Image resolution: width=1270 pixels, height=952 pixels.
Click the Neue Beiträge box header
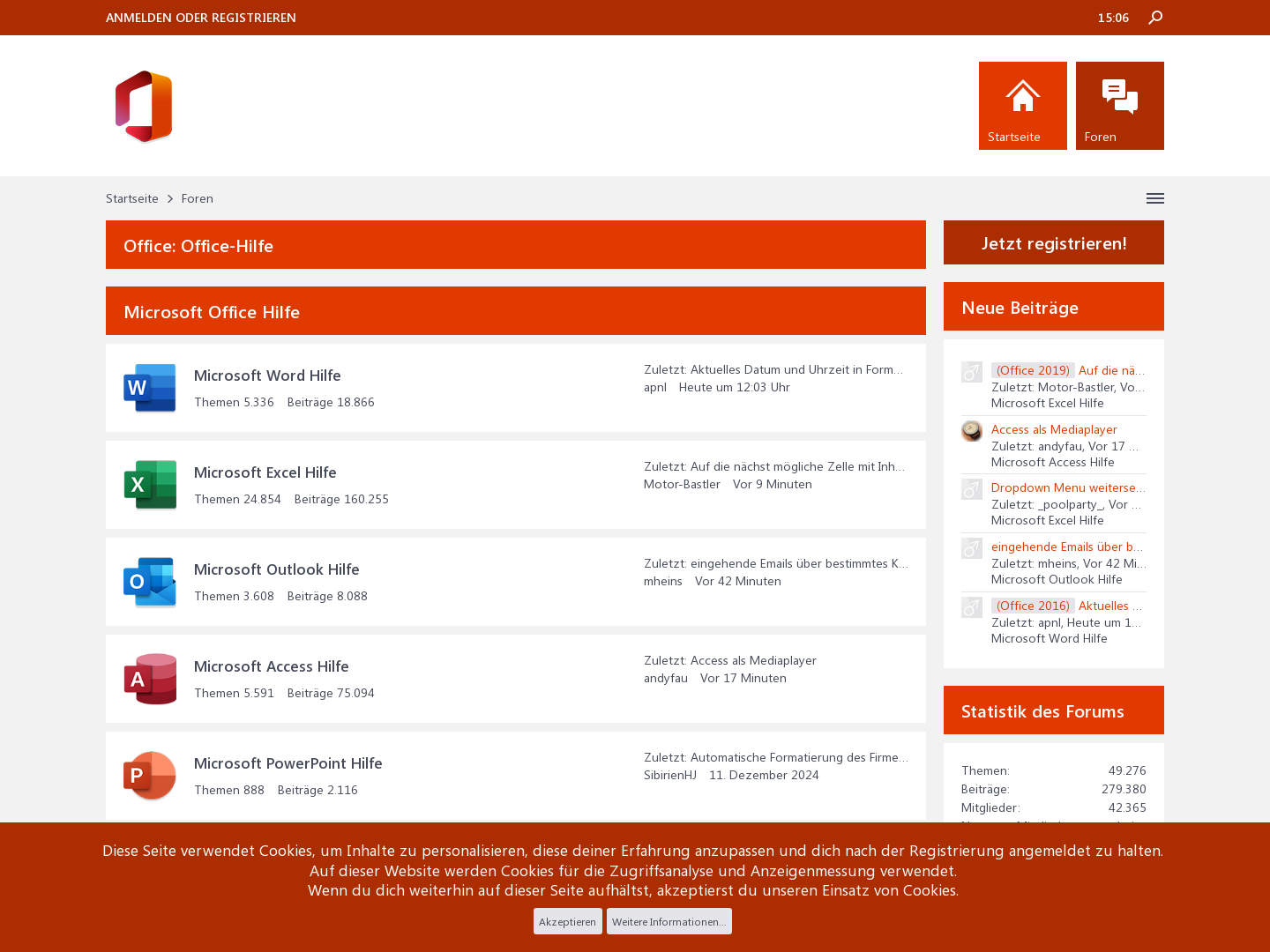[1054, 307]
